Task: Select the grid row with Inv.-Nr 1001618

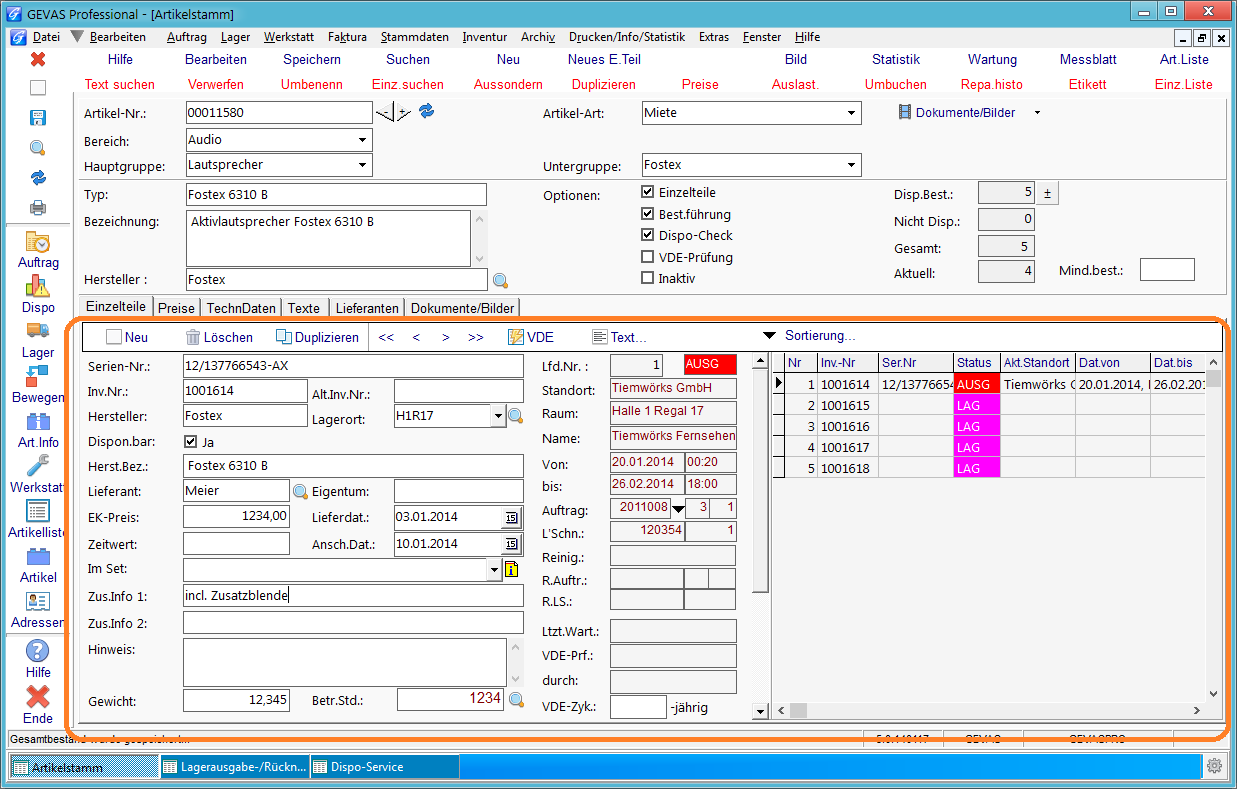Action: click(x=989, y=468)
